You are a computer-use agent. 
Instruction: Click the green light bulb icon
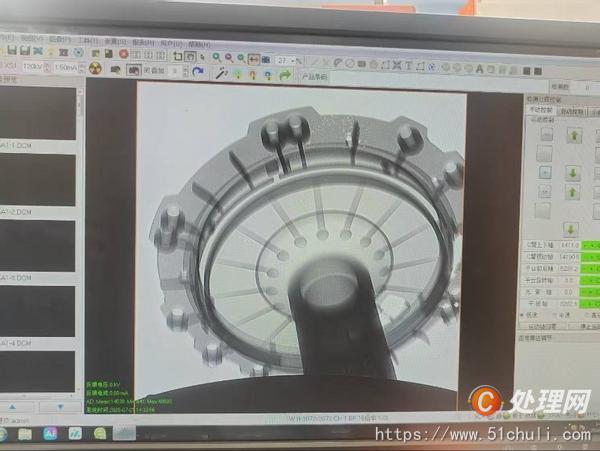238,74
